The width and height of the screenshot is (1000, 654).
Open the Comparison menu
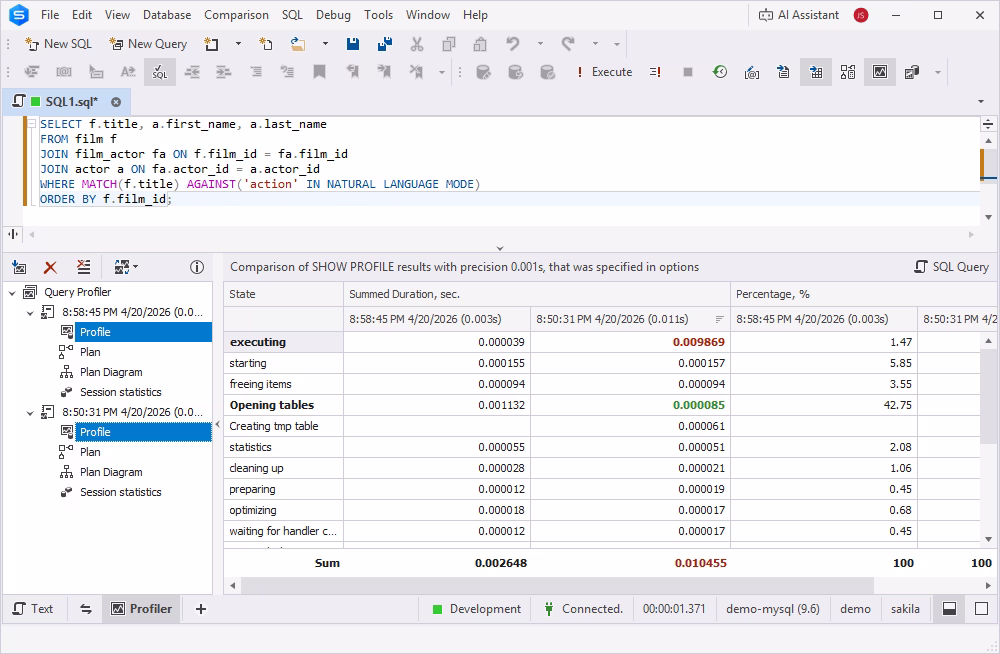(237, 15)
